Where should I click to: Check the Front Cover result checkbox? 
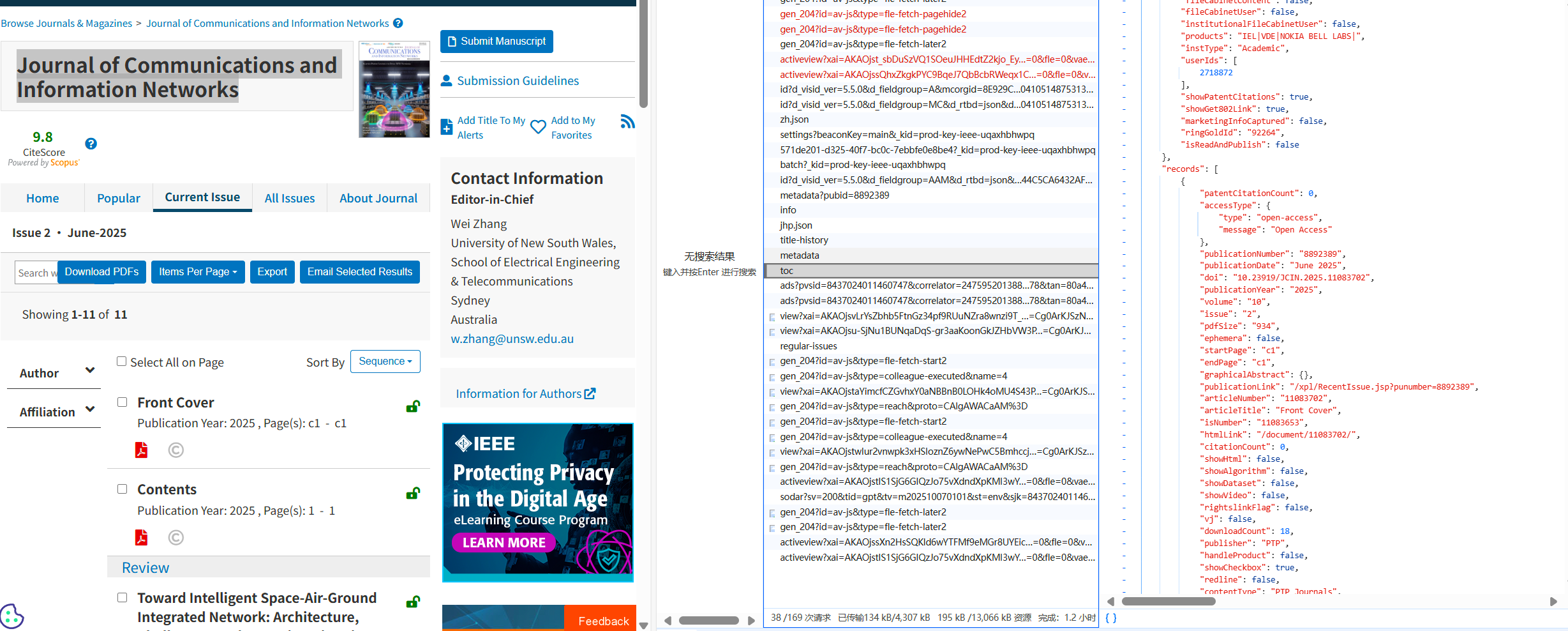tap(122, 402)
